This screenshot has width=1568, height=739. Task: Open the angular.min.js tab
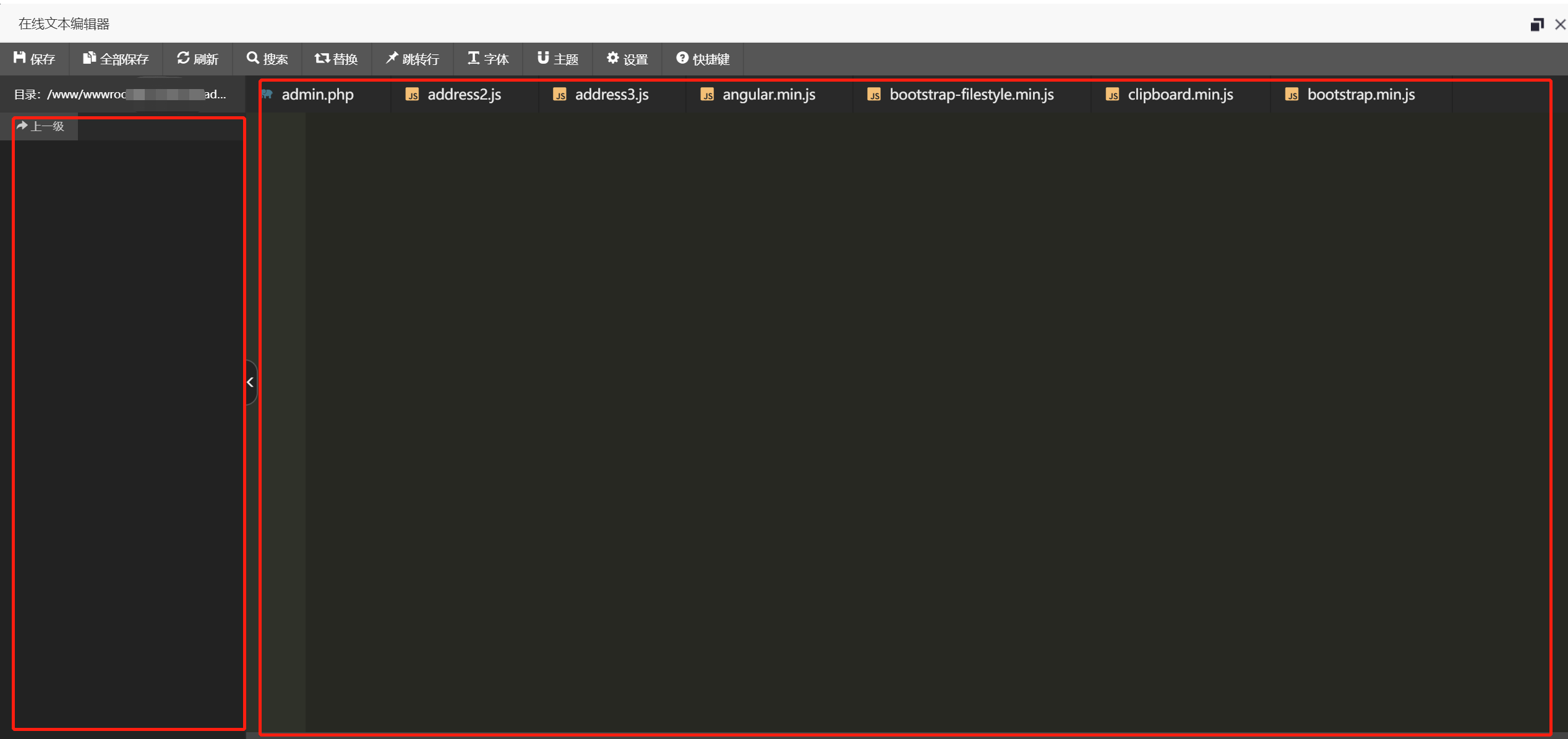768,95
